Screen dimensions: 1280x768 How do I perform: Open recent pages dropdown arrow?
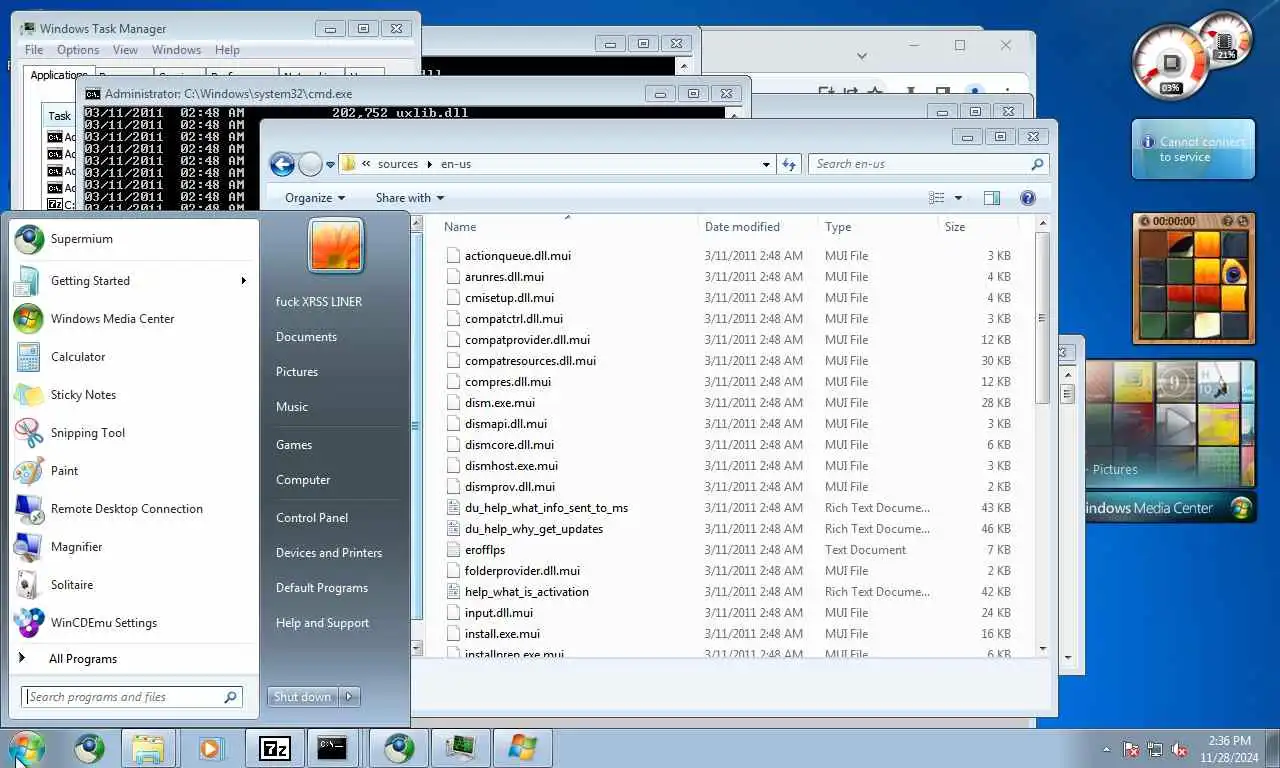click(x=330, y=165)
